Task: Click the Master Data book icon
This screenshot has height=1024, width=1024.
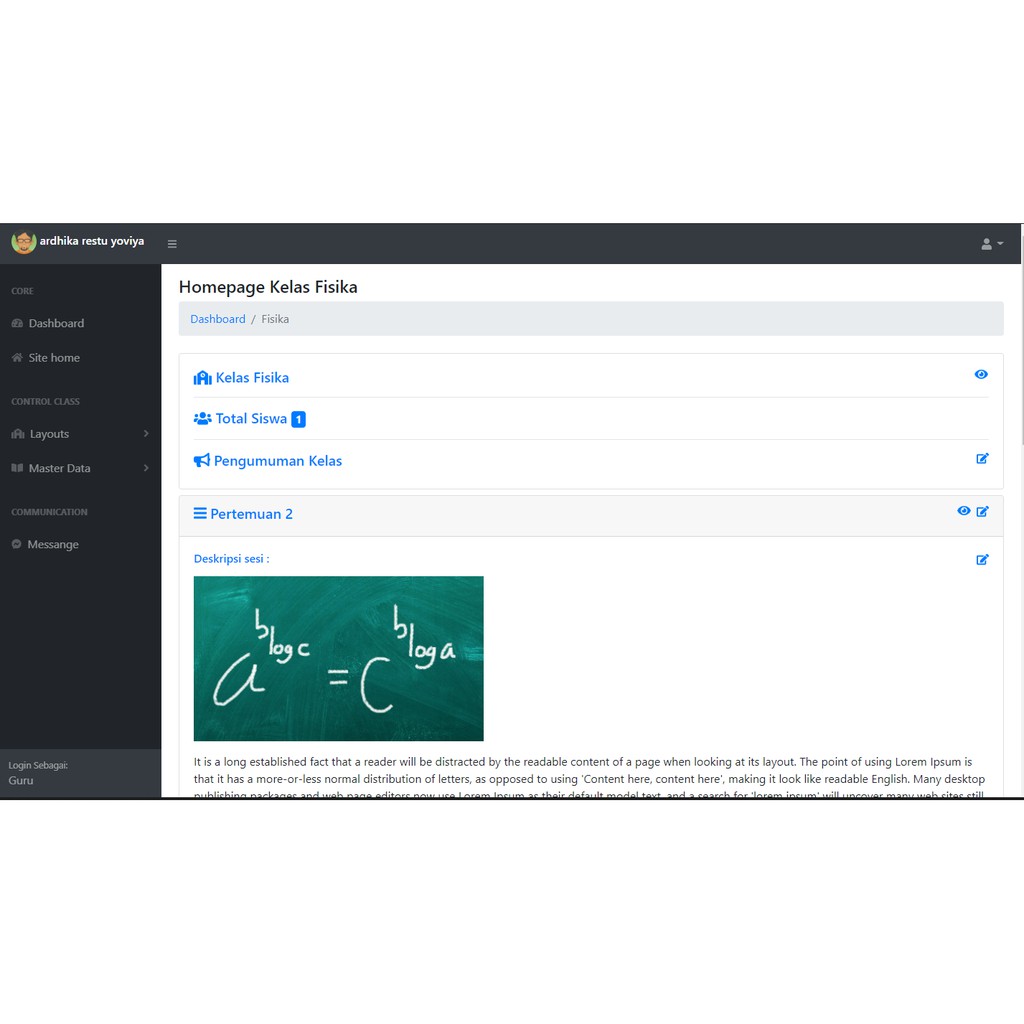Action: click(x=17, y=468)
